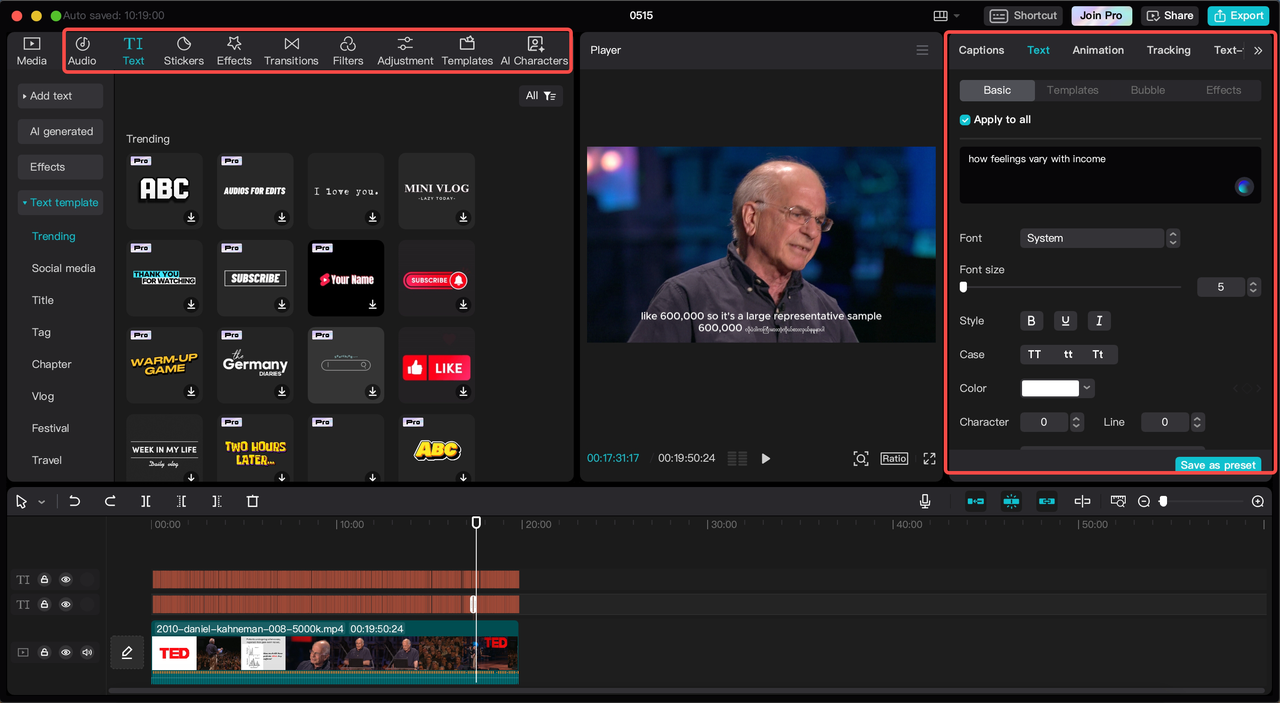The width and height of the screenshot is (1280, 703).
Task: Play the video in the Player
Action: [766, 458]
